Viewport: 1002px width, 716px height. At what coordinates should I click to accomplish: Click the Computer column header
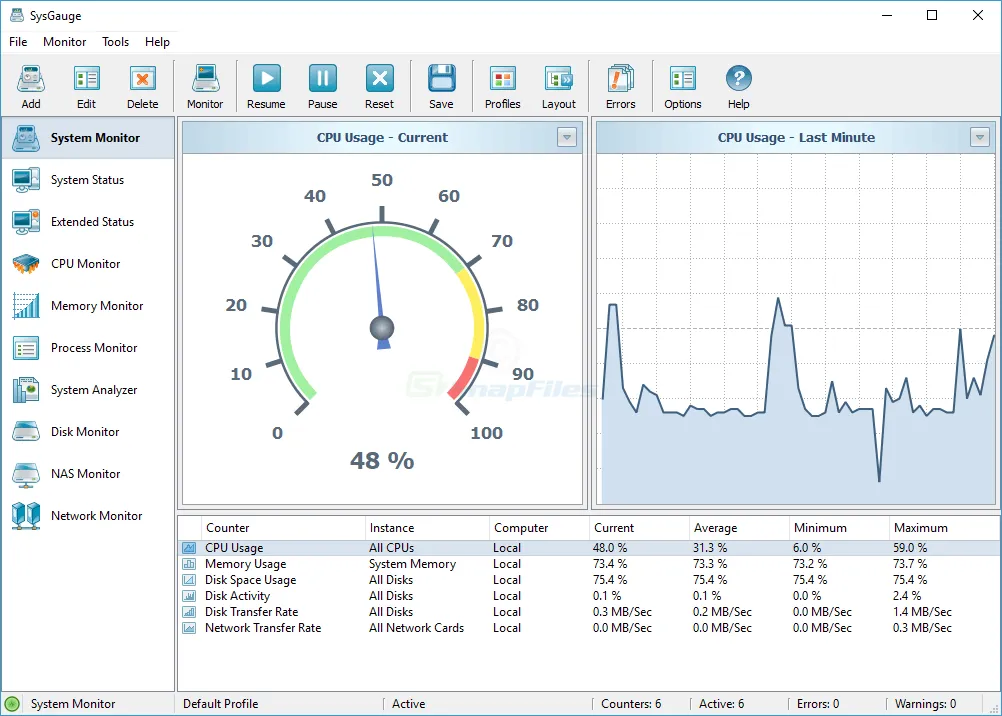coord(539,528)
